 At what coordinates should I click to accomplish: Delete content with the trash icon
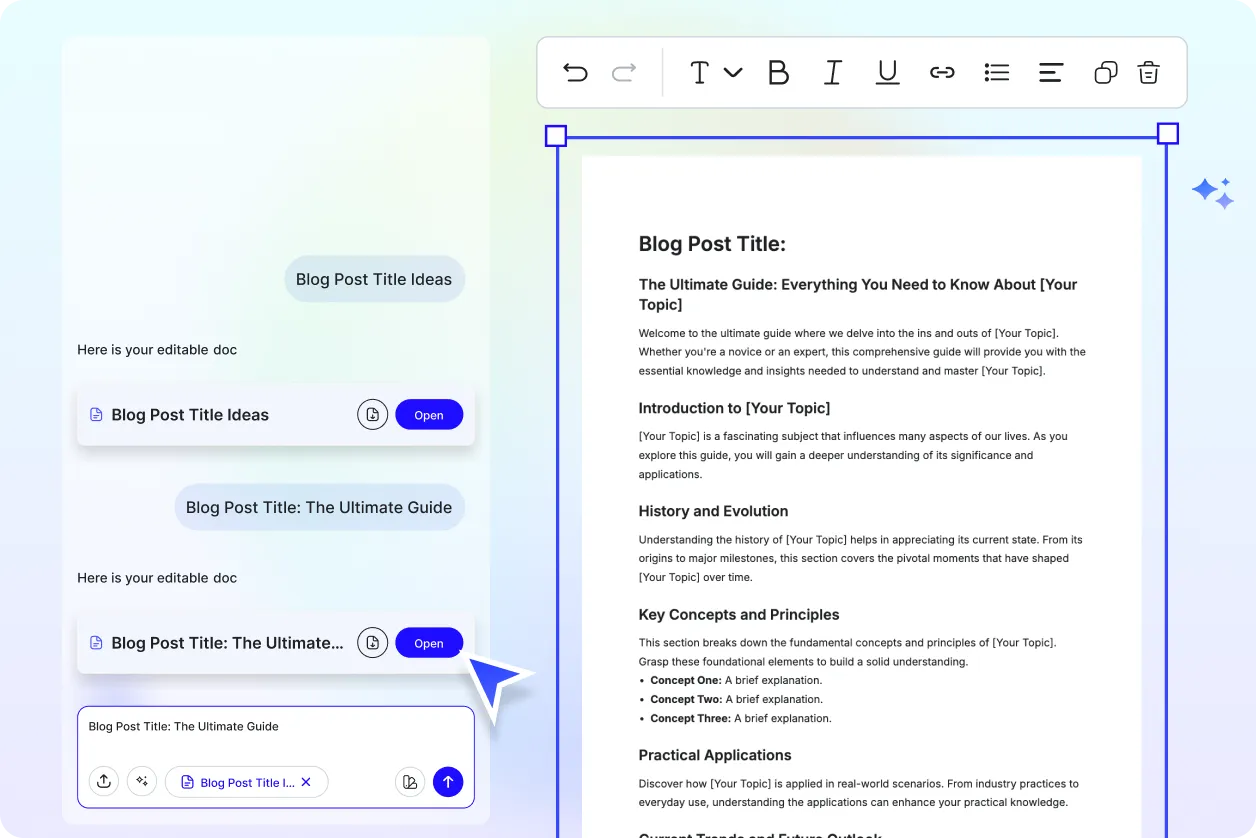pyautogui.click(x=1148, y=72)
